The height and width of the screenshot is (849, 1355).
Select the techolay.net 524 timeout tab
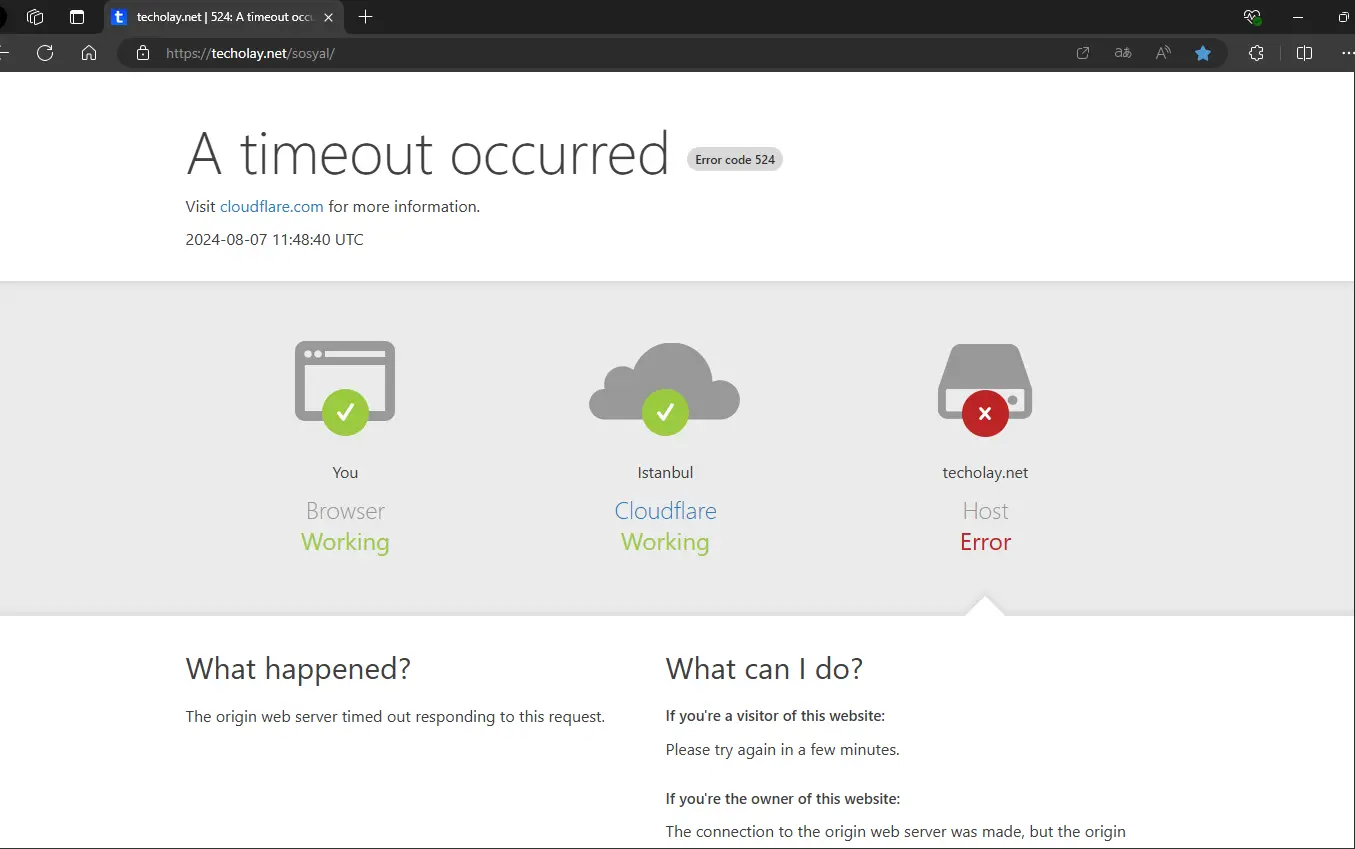click(225, 17)
